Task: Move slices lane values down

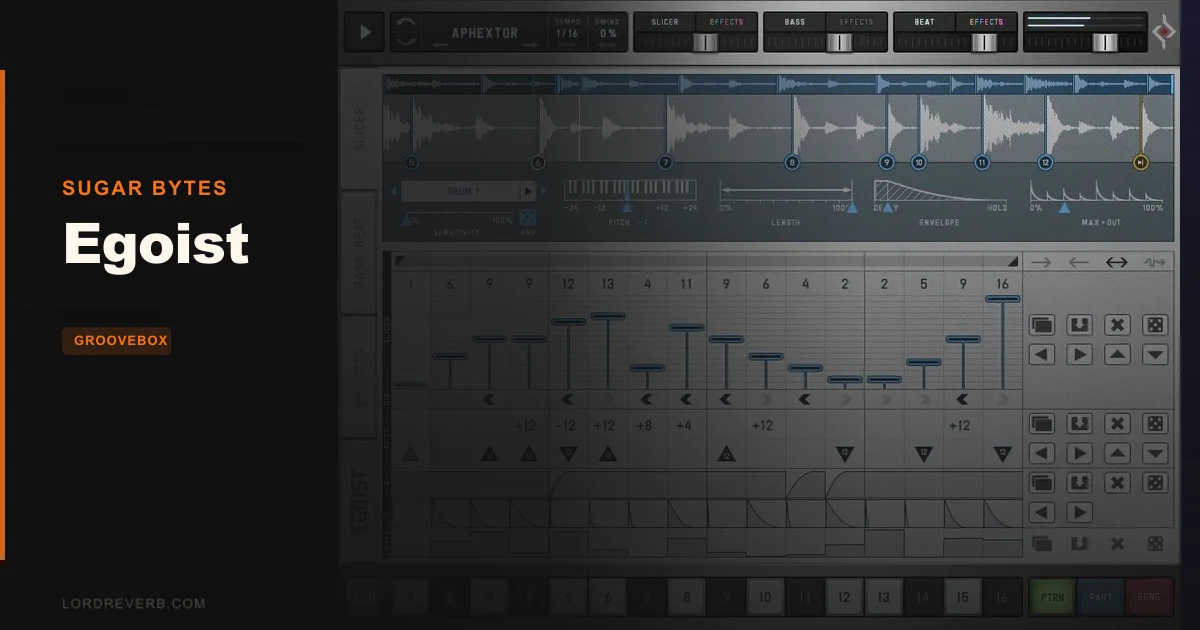Action: (x=1155, y=354)
